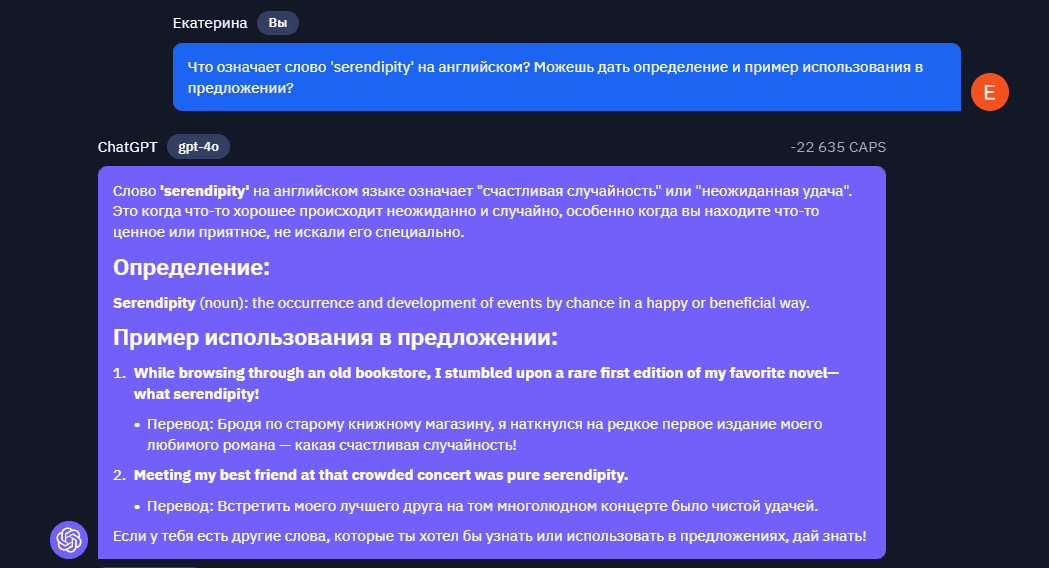Click the sentence starting Это когда что-то хорошее
1049x568 pixels.
point(466,221)
